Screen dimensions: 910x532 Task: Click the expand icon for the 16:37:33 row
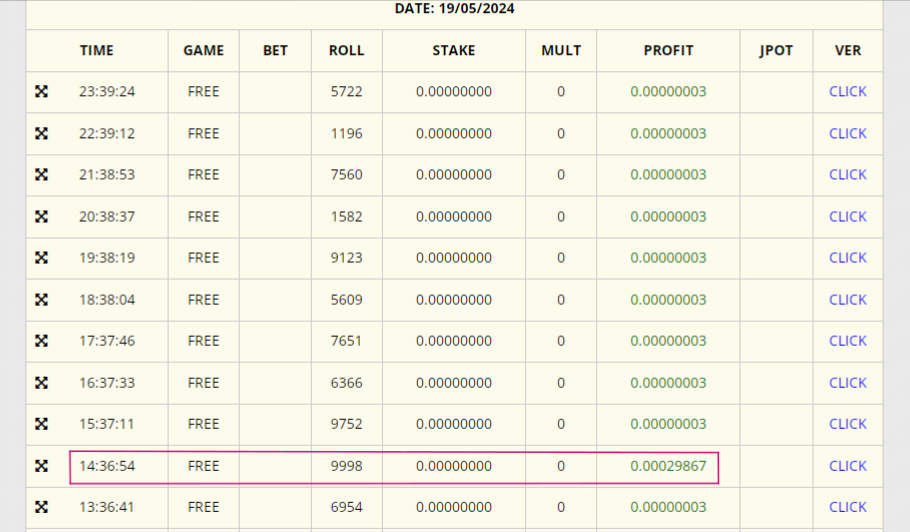41,383
